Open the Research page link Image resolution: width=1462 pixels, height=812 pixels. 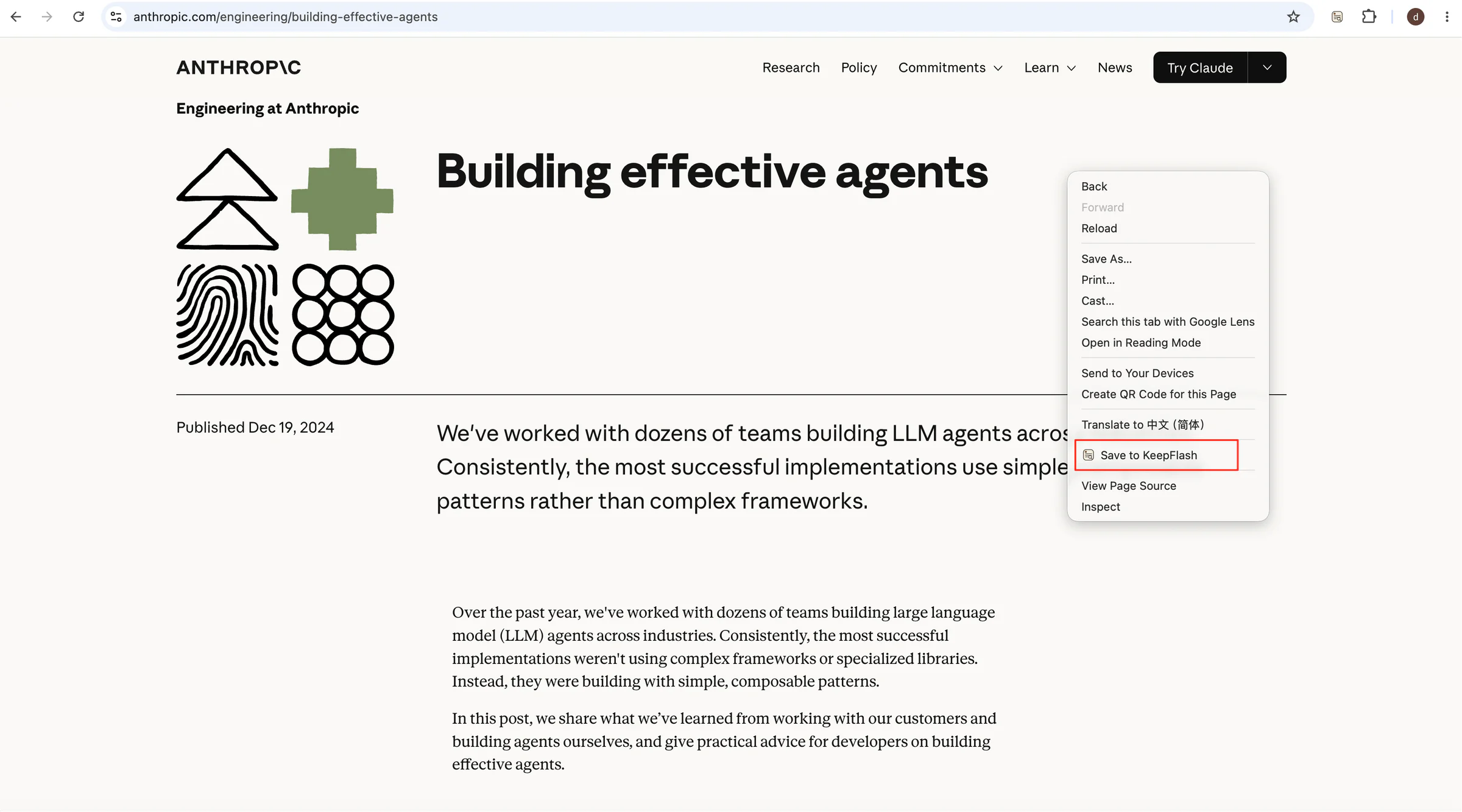point(791,68)
